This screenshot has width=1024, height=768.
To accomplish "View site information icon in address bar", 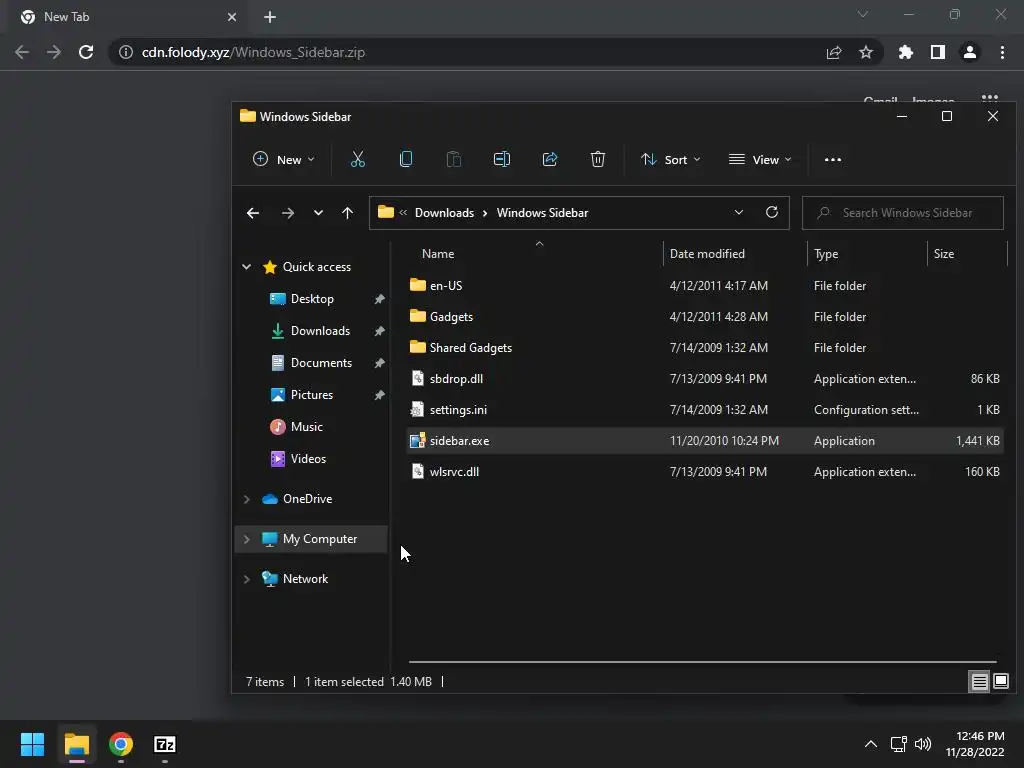I will point(126,52).
